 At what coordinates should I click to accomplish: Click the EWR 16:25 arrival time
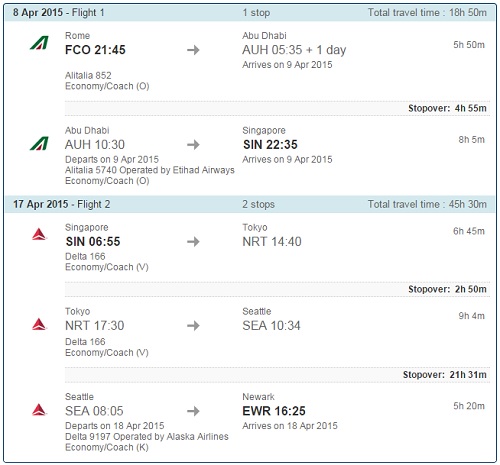pyautogui.click(x=274, y=411)
